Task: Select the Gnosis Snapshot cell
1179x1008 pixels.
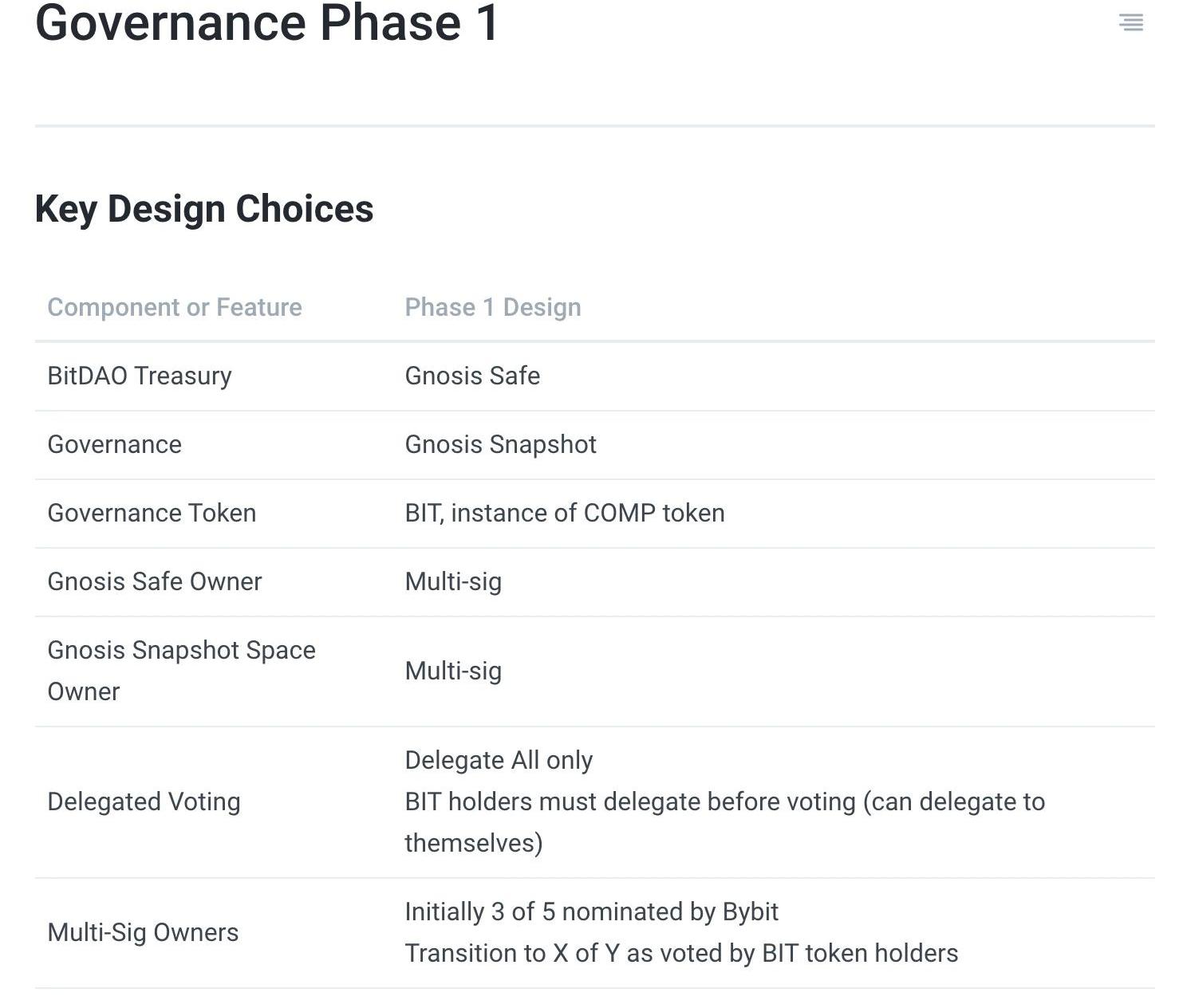Action: click(x=500, y=444)
